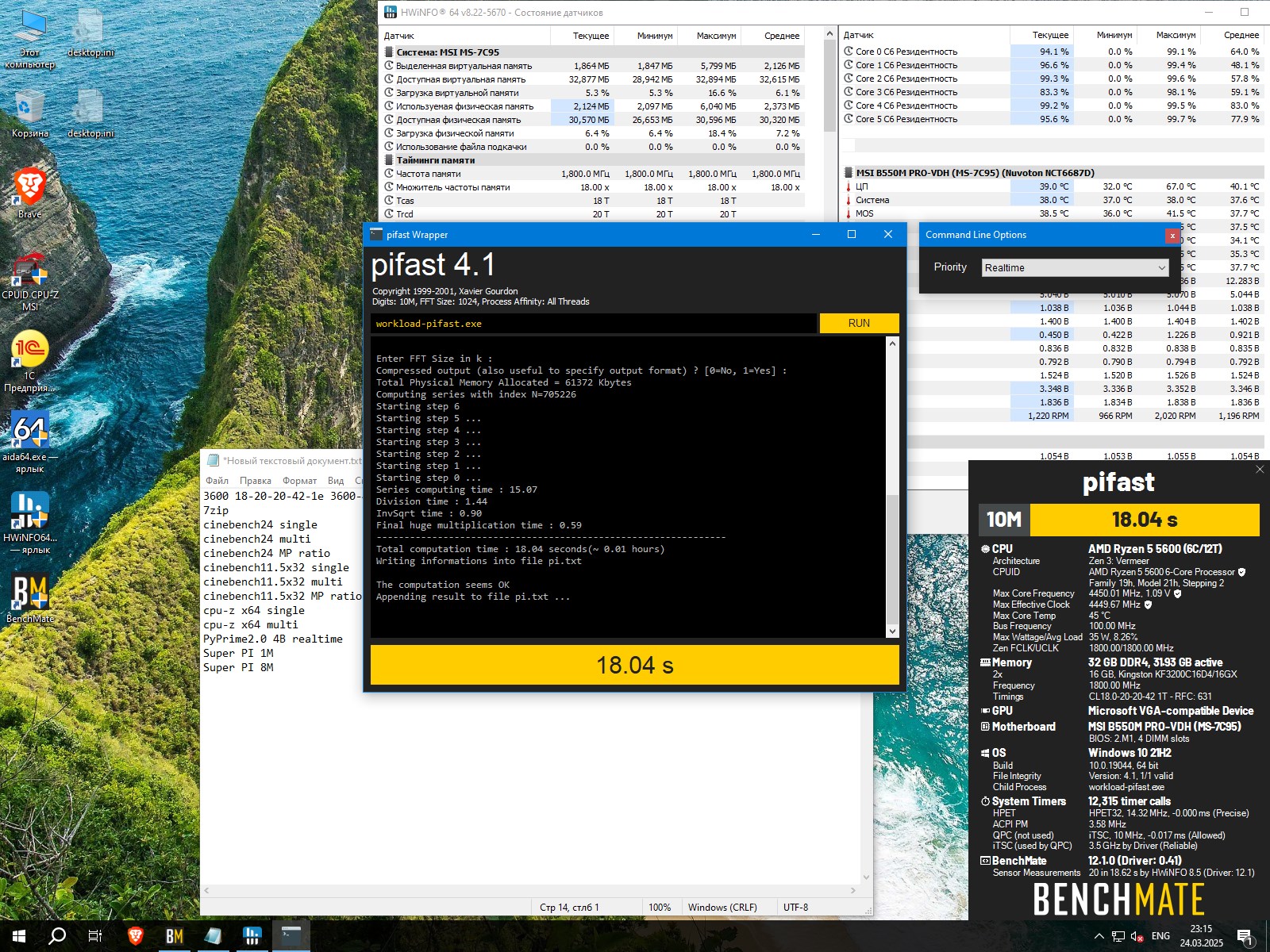
Task: Close the Command Line Options panel
Action: click(x=1172, y=236)
